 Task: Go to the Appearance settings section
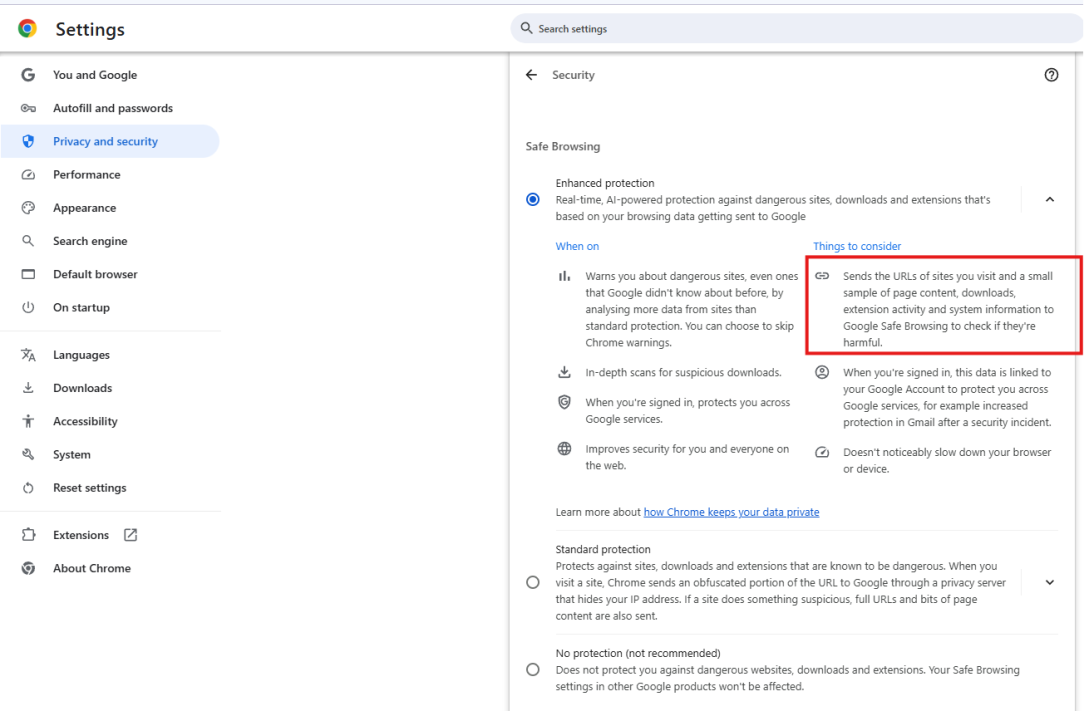[x=111, y=207]
